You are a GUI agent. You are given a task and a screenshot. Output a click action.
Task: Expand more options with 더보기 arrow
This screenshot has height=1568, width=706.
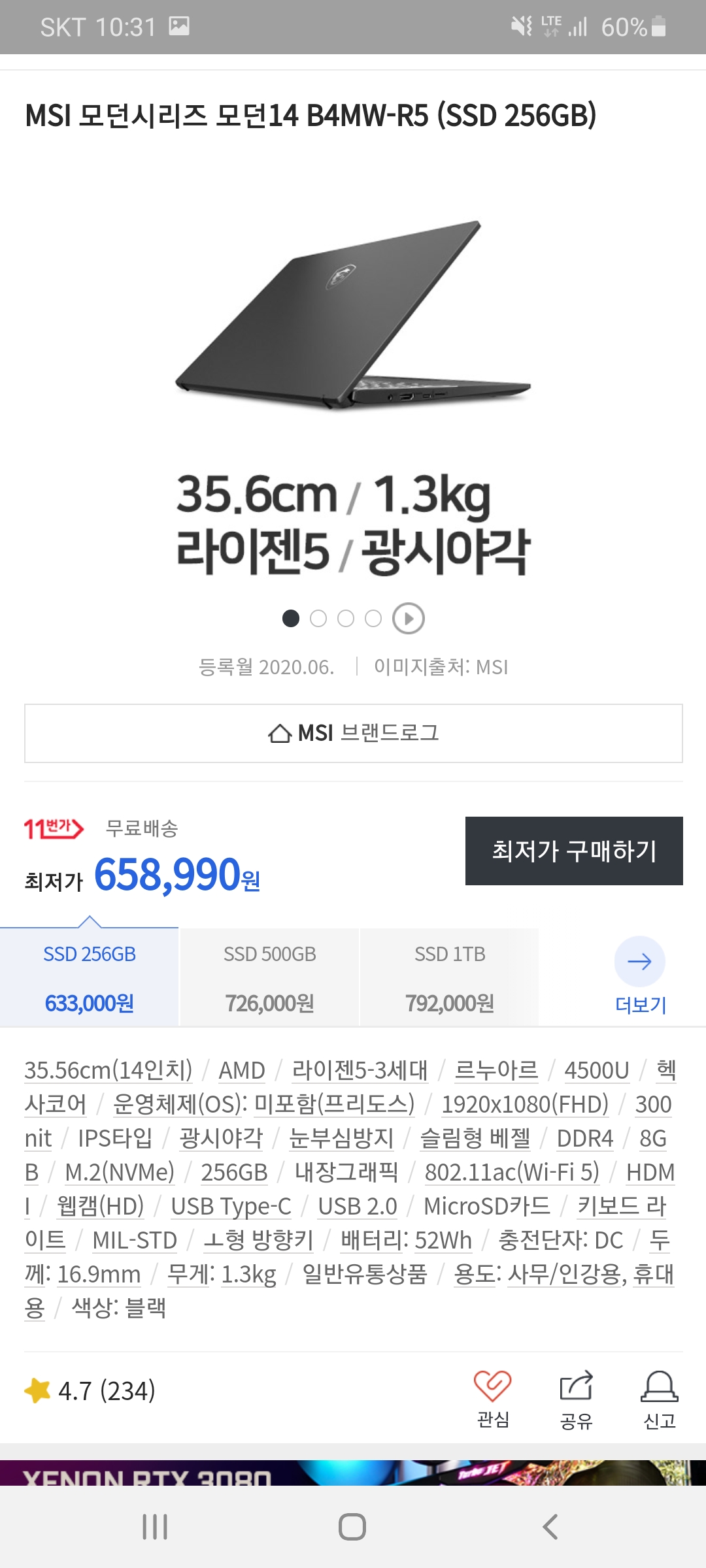pos(640,962)
